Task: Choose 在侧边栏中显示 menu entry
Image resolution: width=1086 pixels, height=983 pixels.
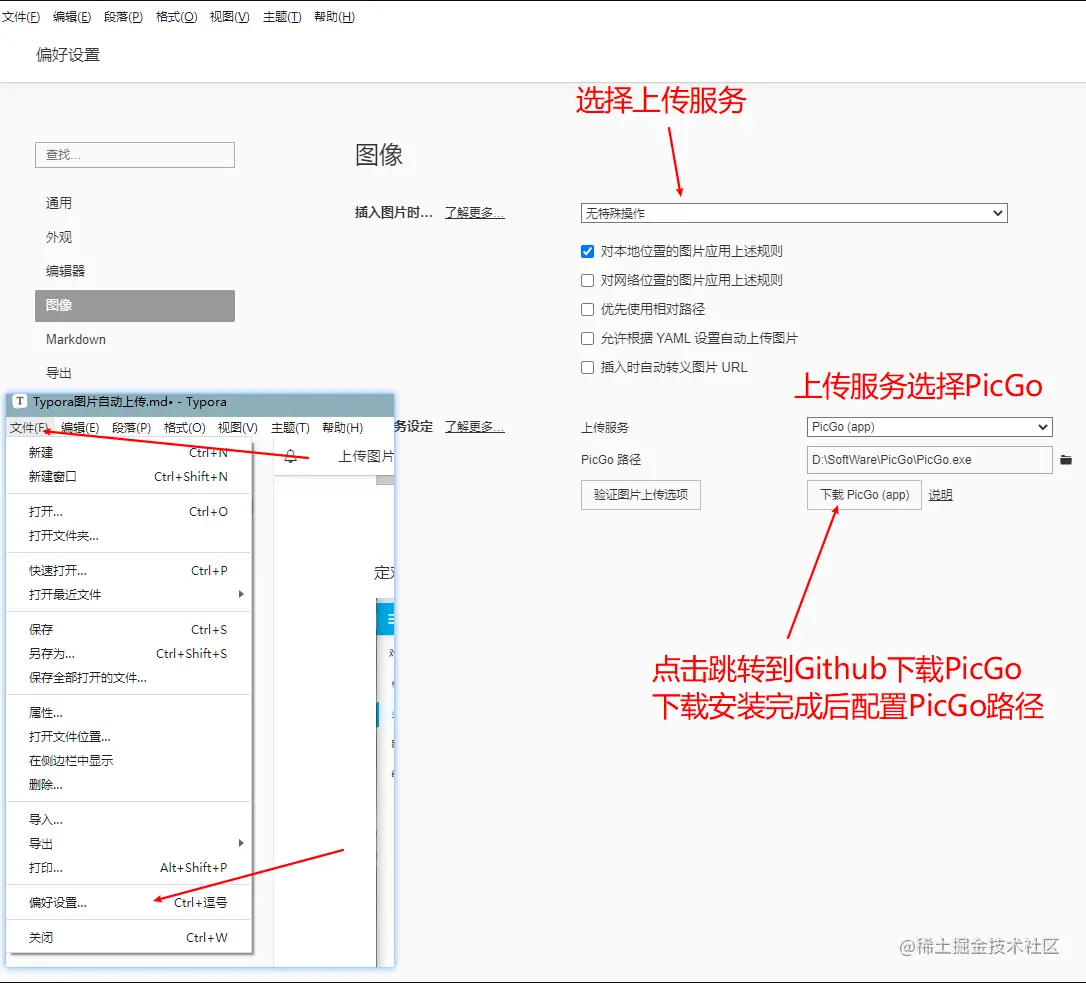Action: [x=128, y=760]
